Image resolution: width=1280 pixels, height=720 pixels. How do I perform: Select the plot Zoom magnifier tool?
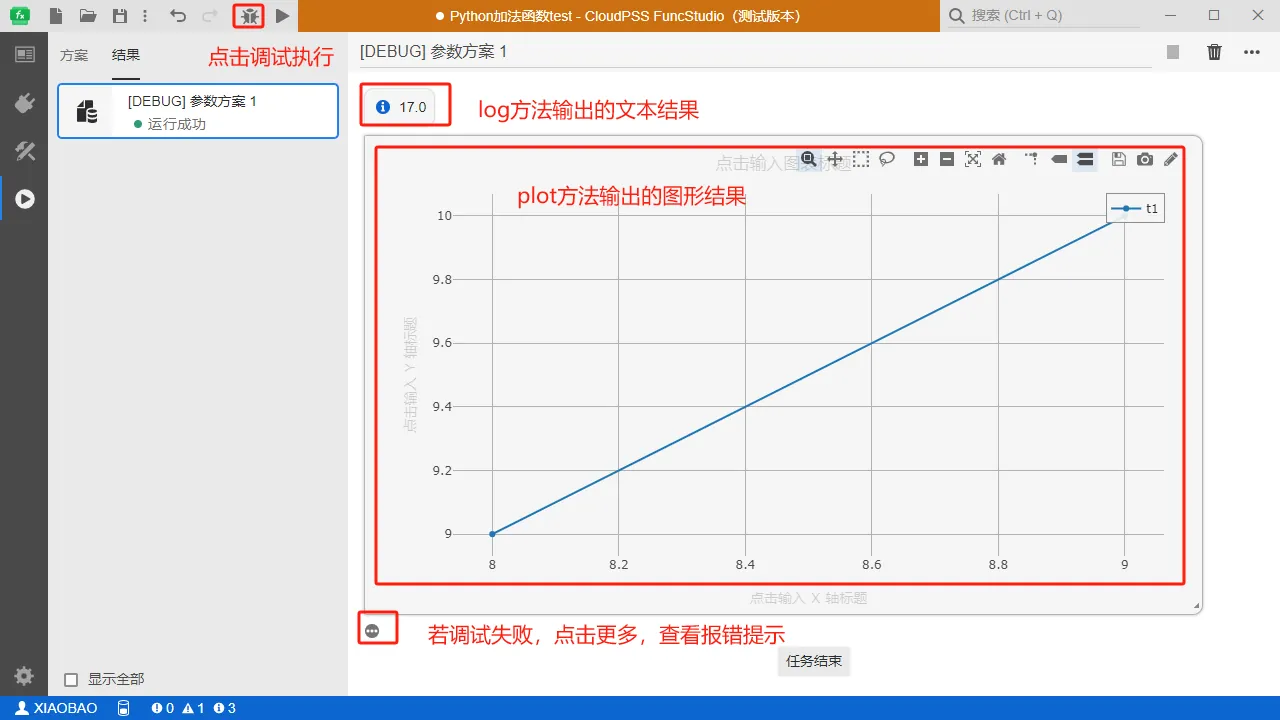pos(809,159)
